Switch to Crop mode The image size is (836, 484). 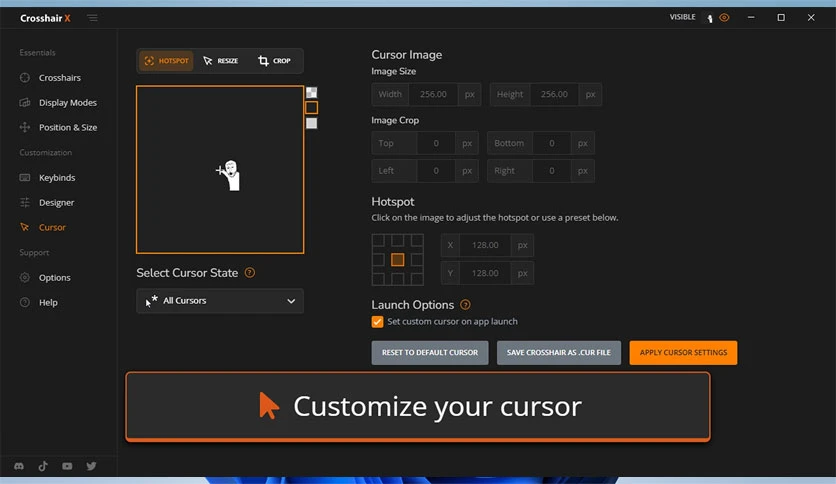[274, 61]
